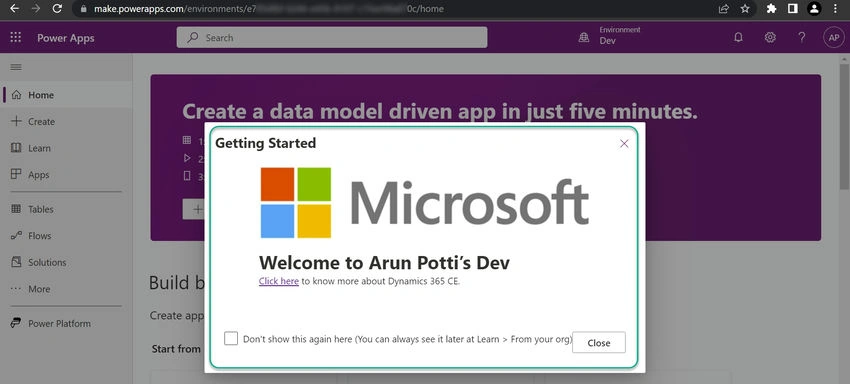Go back with browser back arrow
The image size is (850, 384).
click(15, 9)
